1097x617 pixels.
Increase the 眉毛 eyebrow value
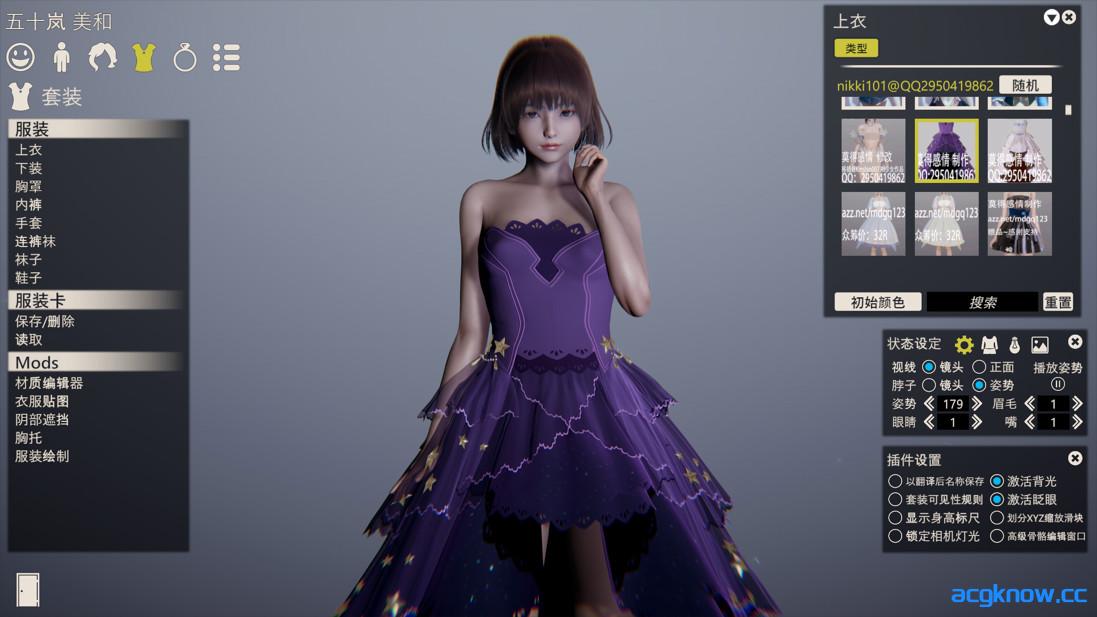pyautogui.click(x=1077, y=404)
